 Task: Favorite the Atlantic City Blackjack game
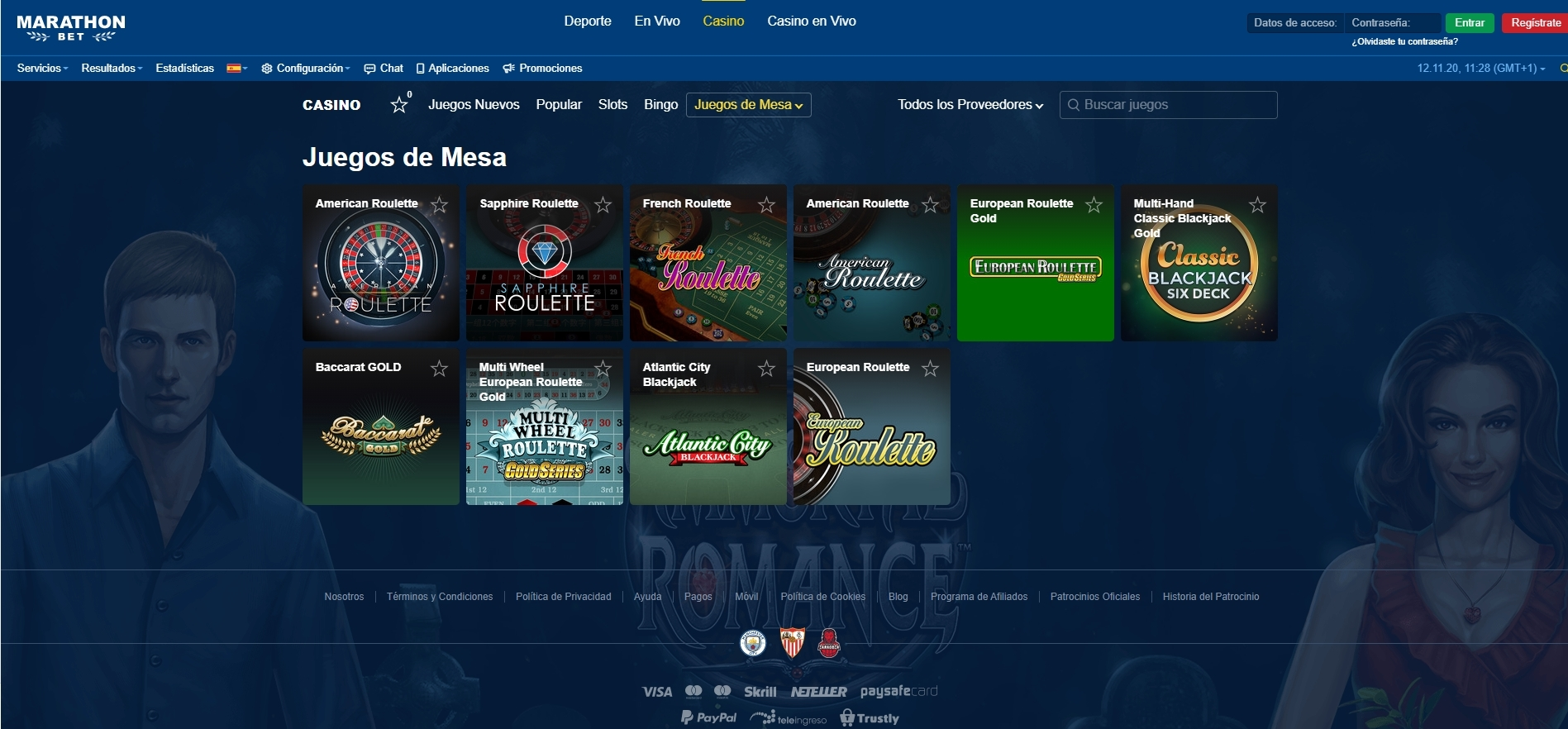point(767,368)
